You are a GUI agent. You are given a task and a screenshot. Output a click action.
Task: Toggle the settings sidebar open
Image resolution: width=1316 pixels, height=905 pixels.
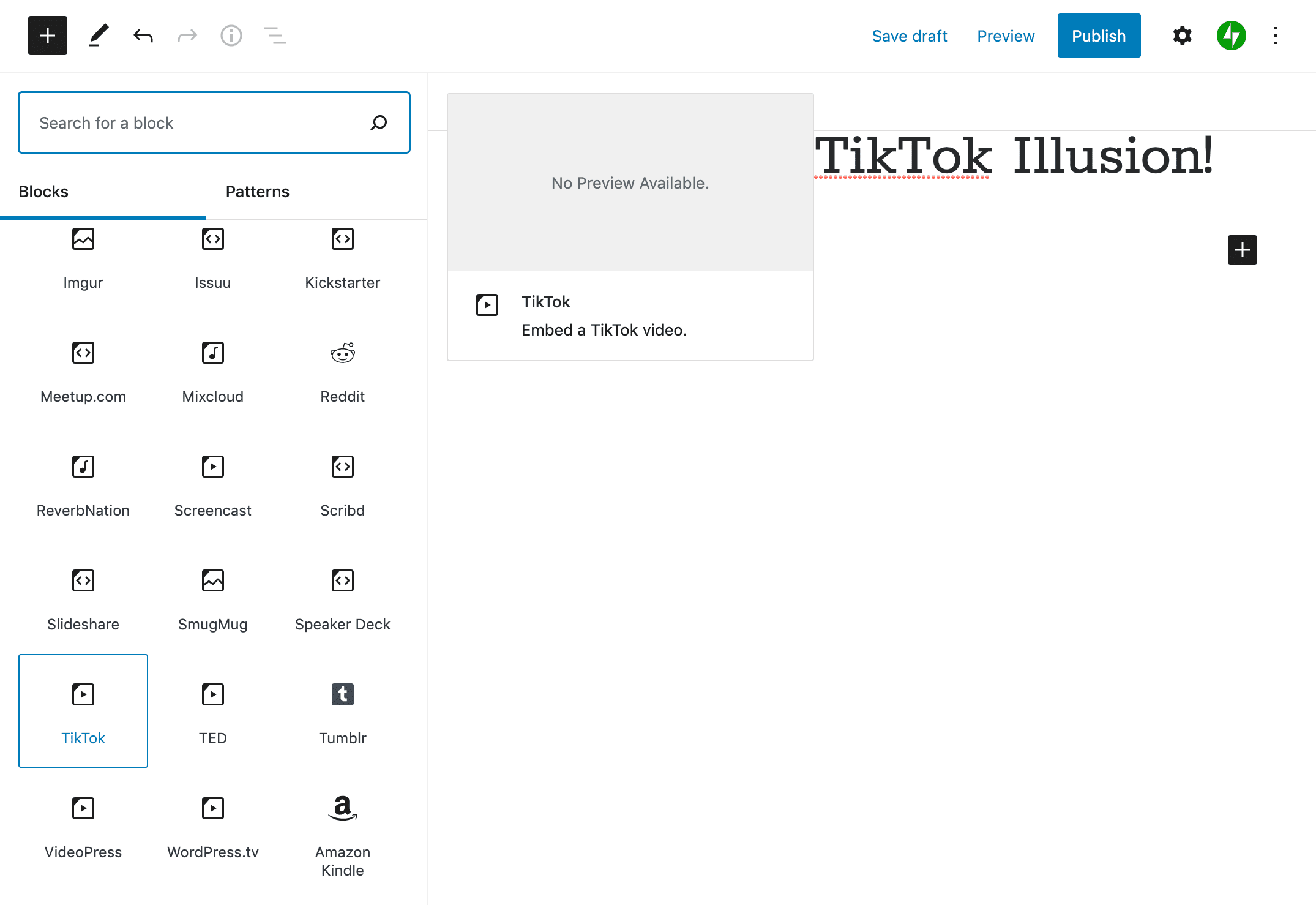[1181, 36]
